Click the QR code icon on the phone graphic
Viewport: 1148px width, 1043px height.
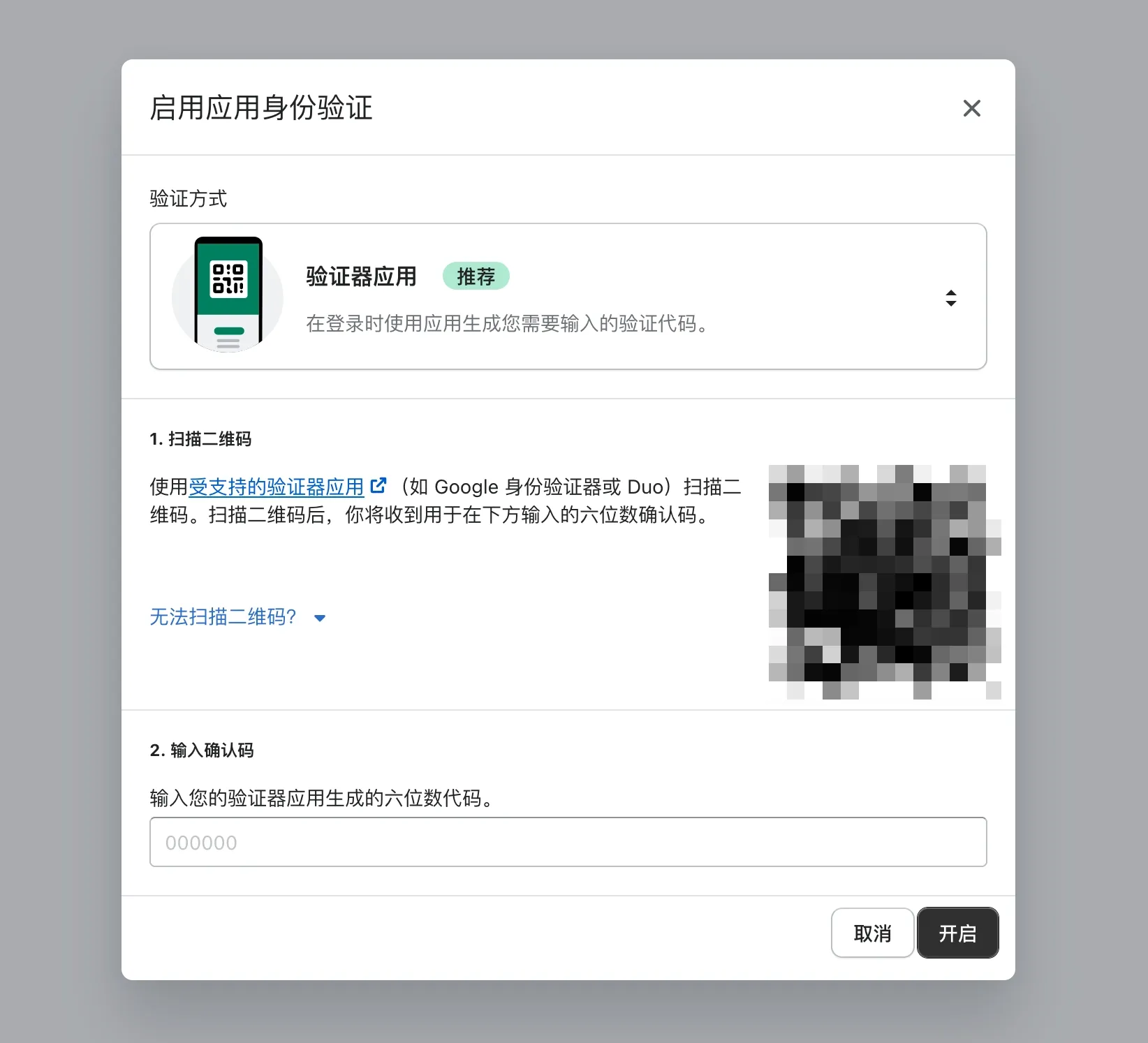(228, 277)
